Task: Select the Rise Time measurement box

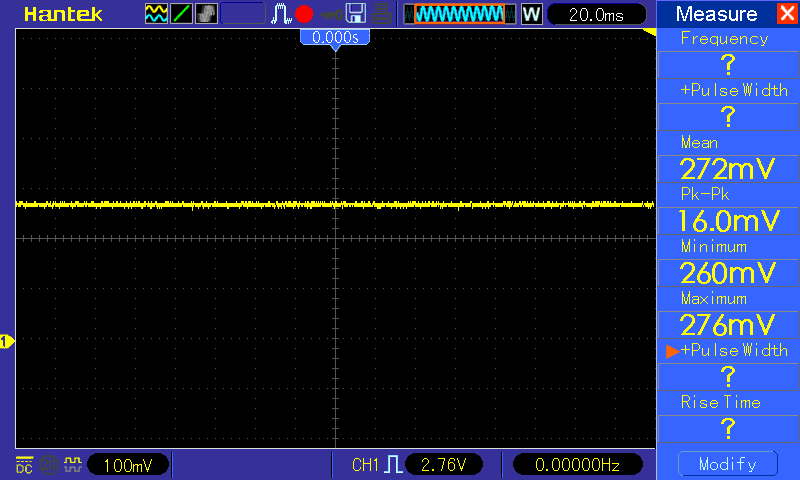Action: coord(728,429)
